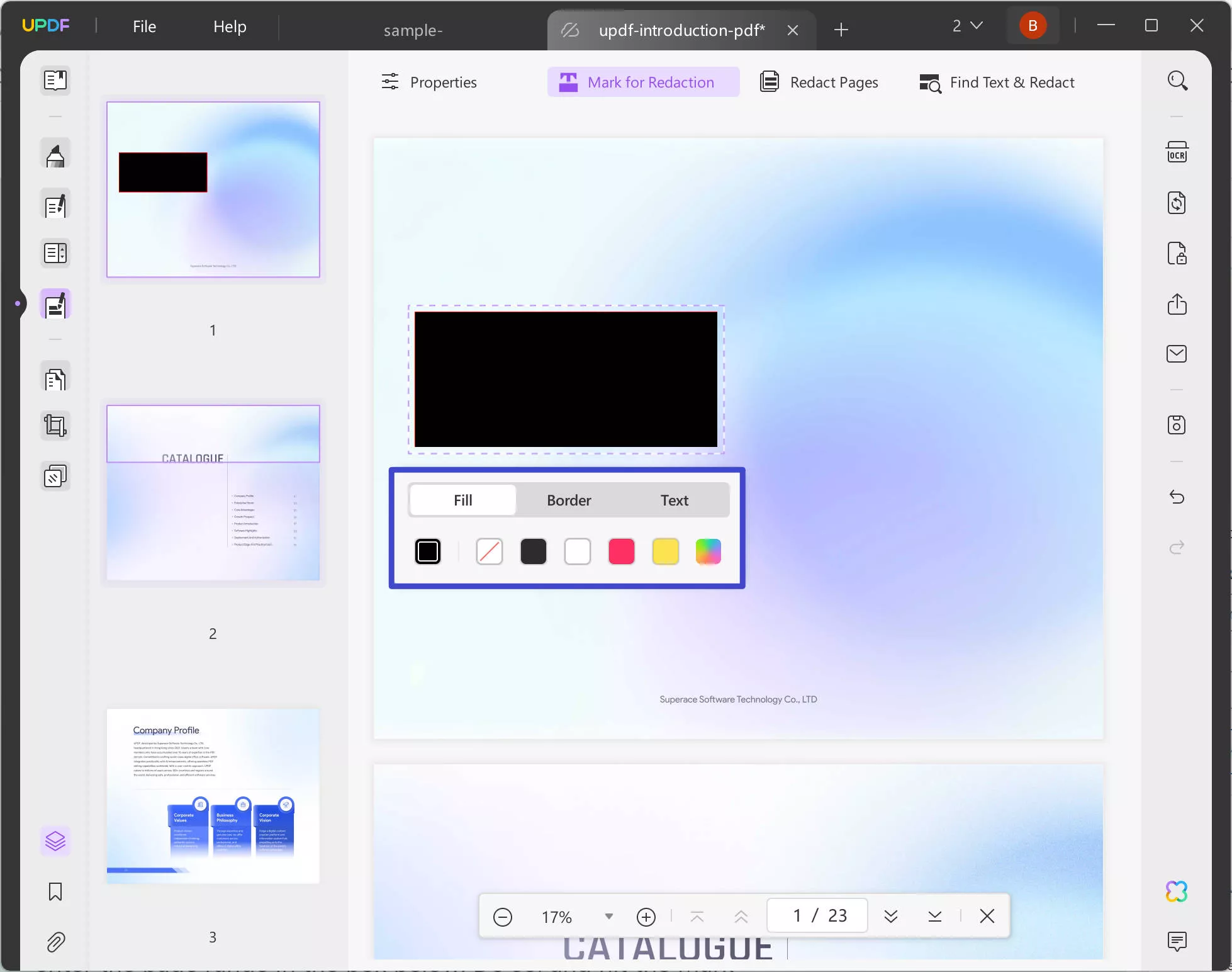The image size is (1232, 972).
Task: Choose the red fill swatch
Action: pyautogui.click(x=622, y=552)
